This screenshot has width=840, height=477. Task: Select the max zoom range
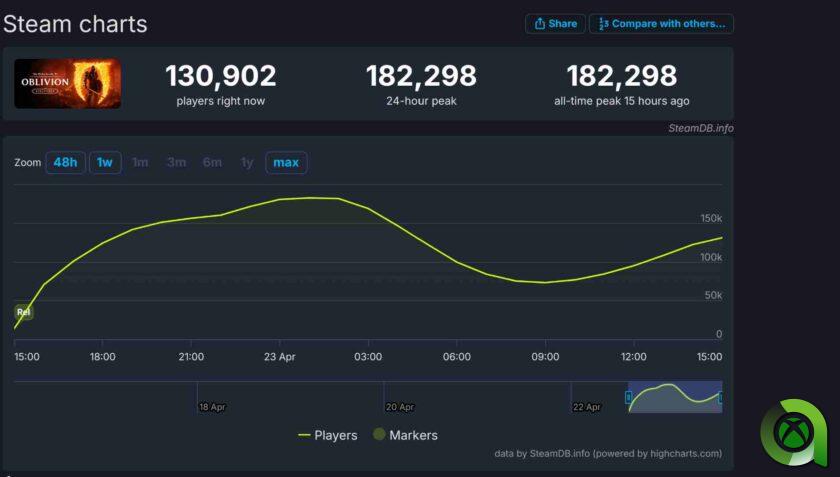point(286,162)
